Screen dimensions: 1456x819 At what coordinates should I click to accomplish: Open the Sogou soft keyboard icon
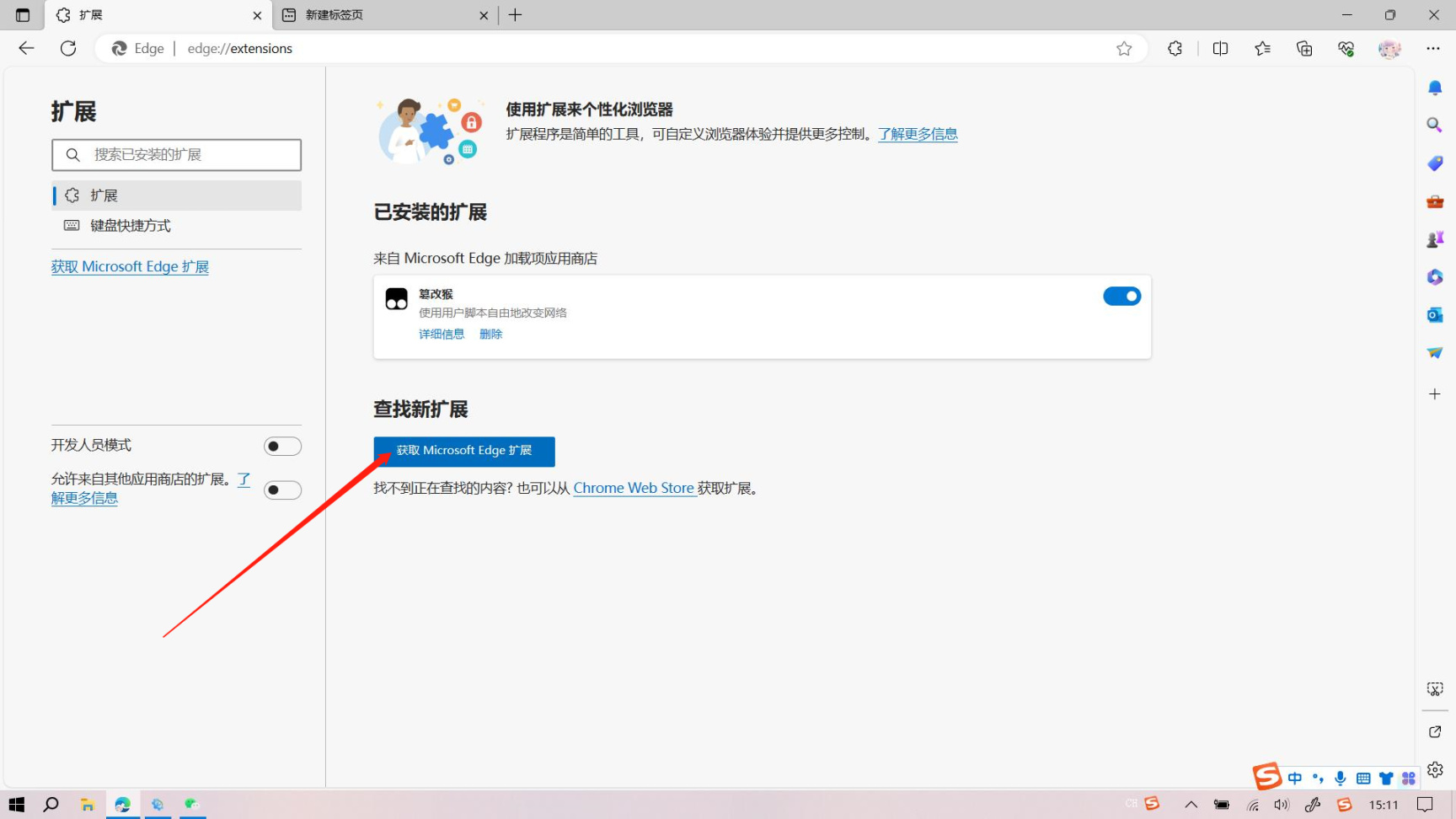click(x=1363, y=779)
